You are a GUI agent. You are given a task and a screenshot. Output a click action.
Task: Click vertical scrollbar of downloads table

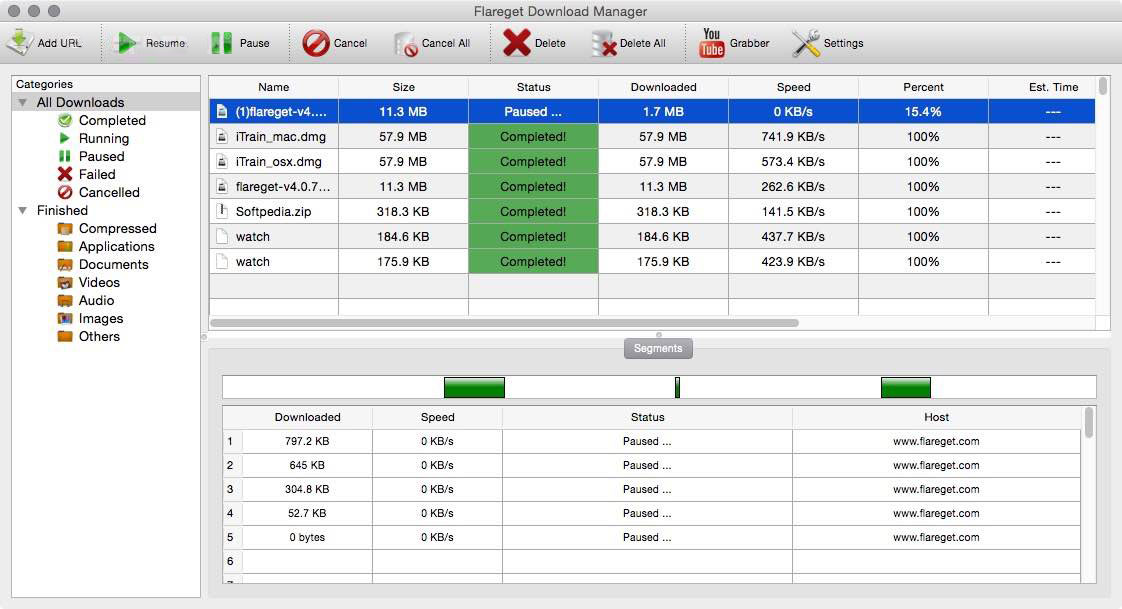pos(1103,87)
